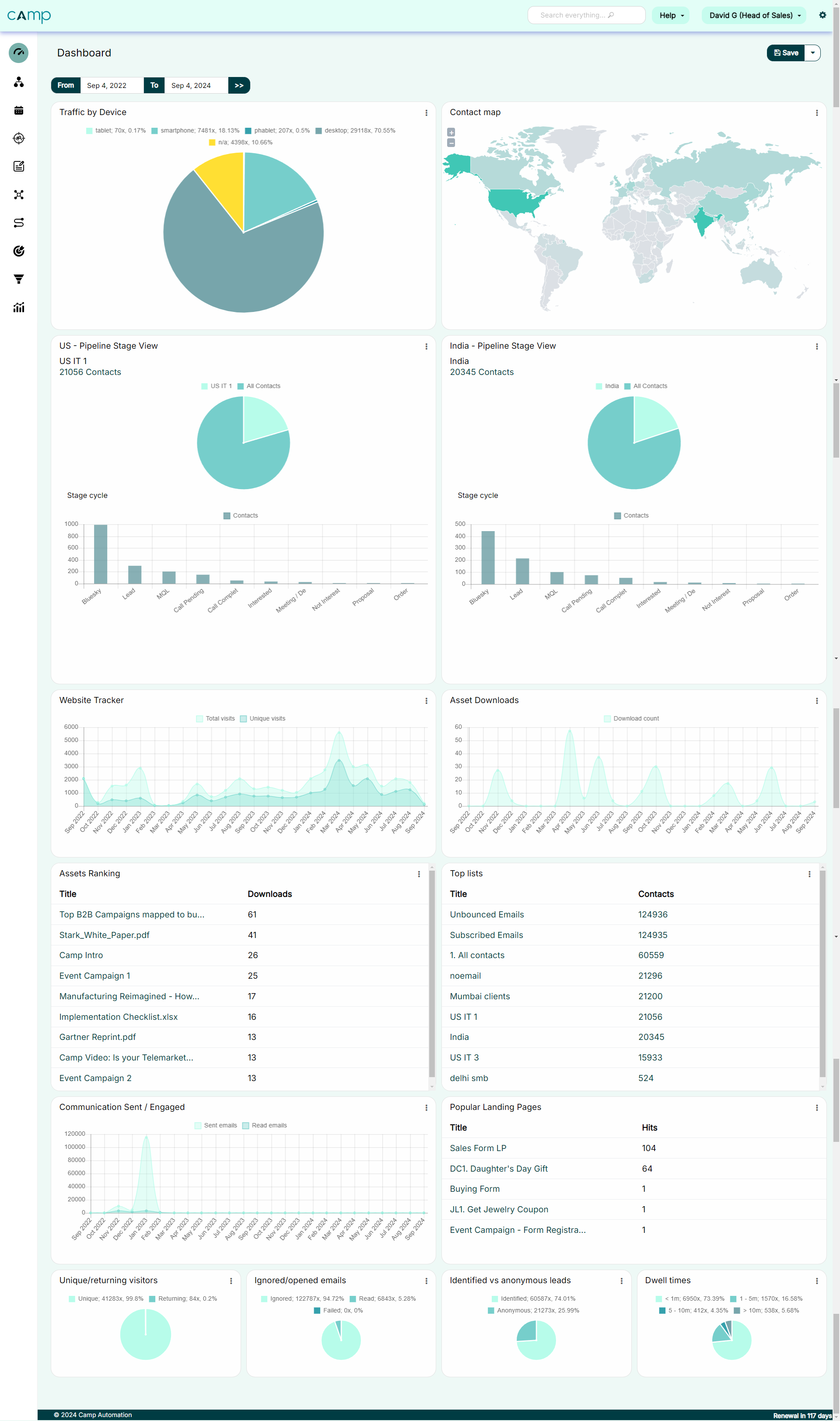Image resolution: width=840 pixels, height=1421 pixels.
Task: Click the yellow n/a legend swatch
Action: tap(212, 143)
